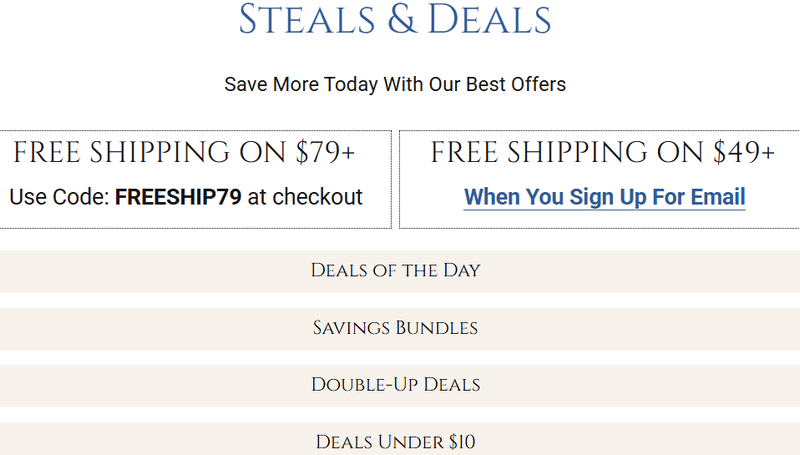Click the 'Free Shipping on $49+' heading
The width and height of the screenshot is (800, 455).
(603, 153)
